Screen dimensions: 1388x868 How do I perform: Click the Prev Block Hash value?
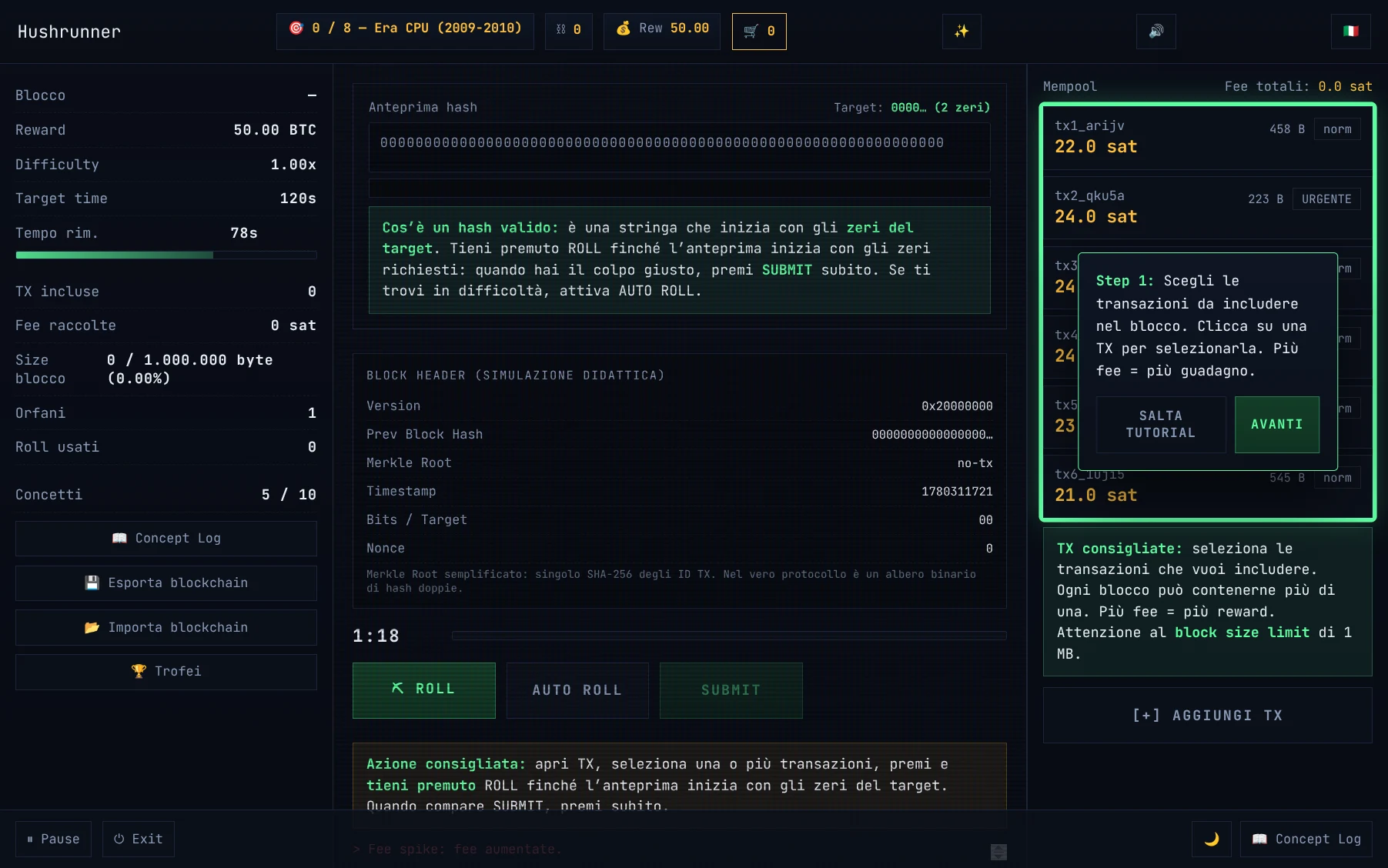[x=932, y=435]
